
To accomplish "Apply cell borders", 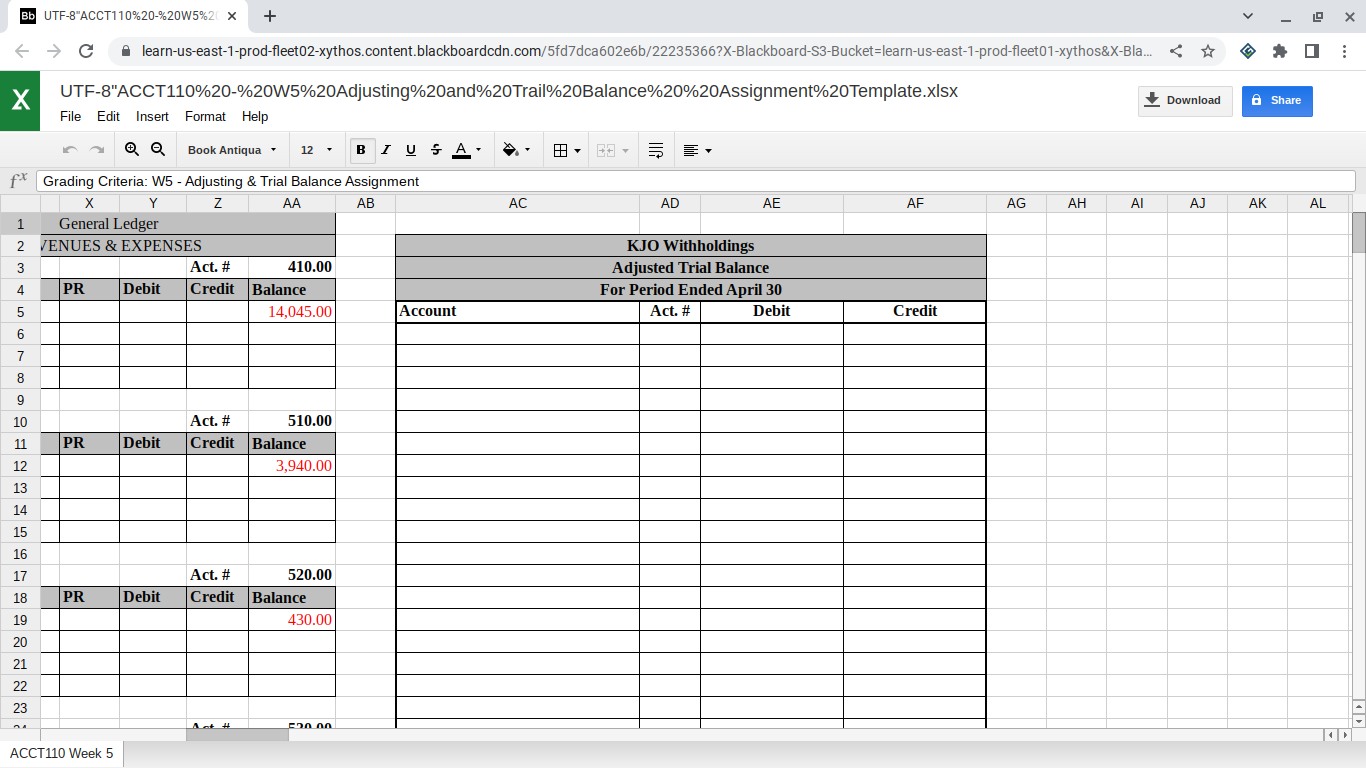I will pyautogui.click(x=561, y=150).
